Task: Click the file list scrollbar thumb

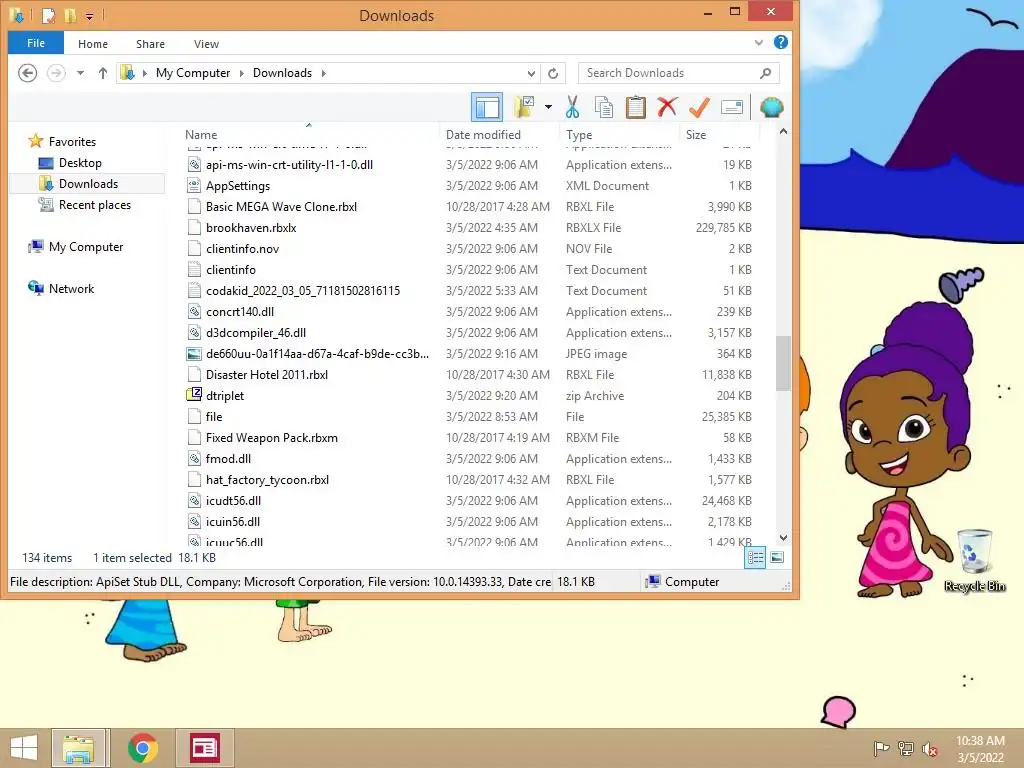Action: tap(783, 363)
